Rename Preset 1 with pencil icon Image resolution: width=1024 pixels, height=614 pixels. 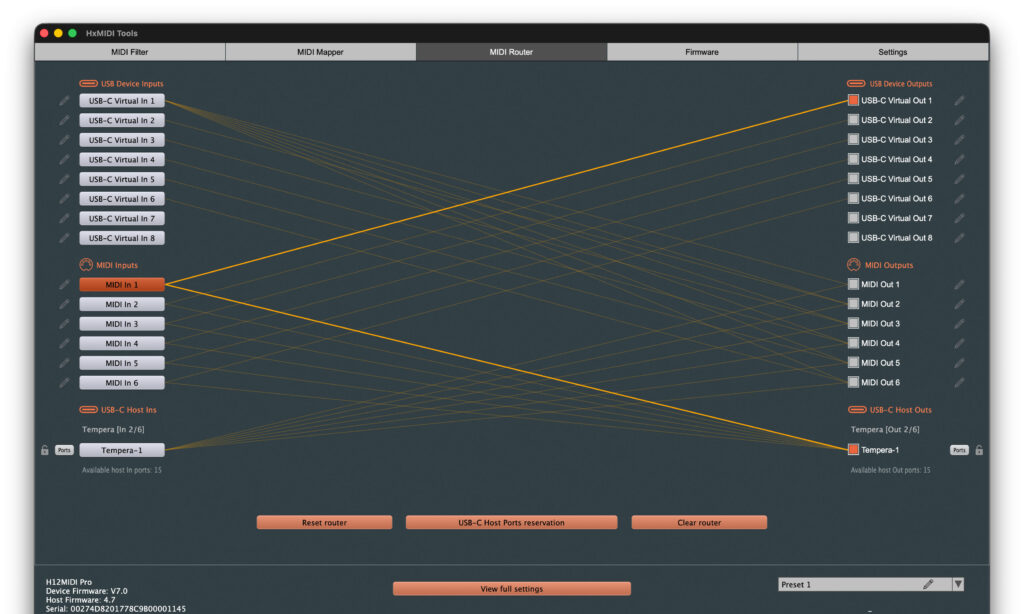(x=928, y=584)
